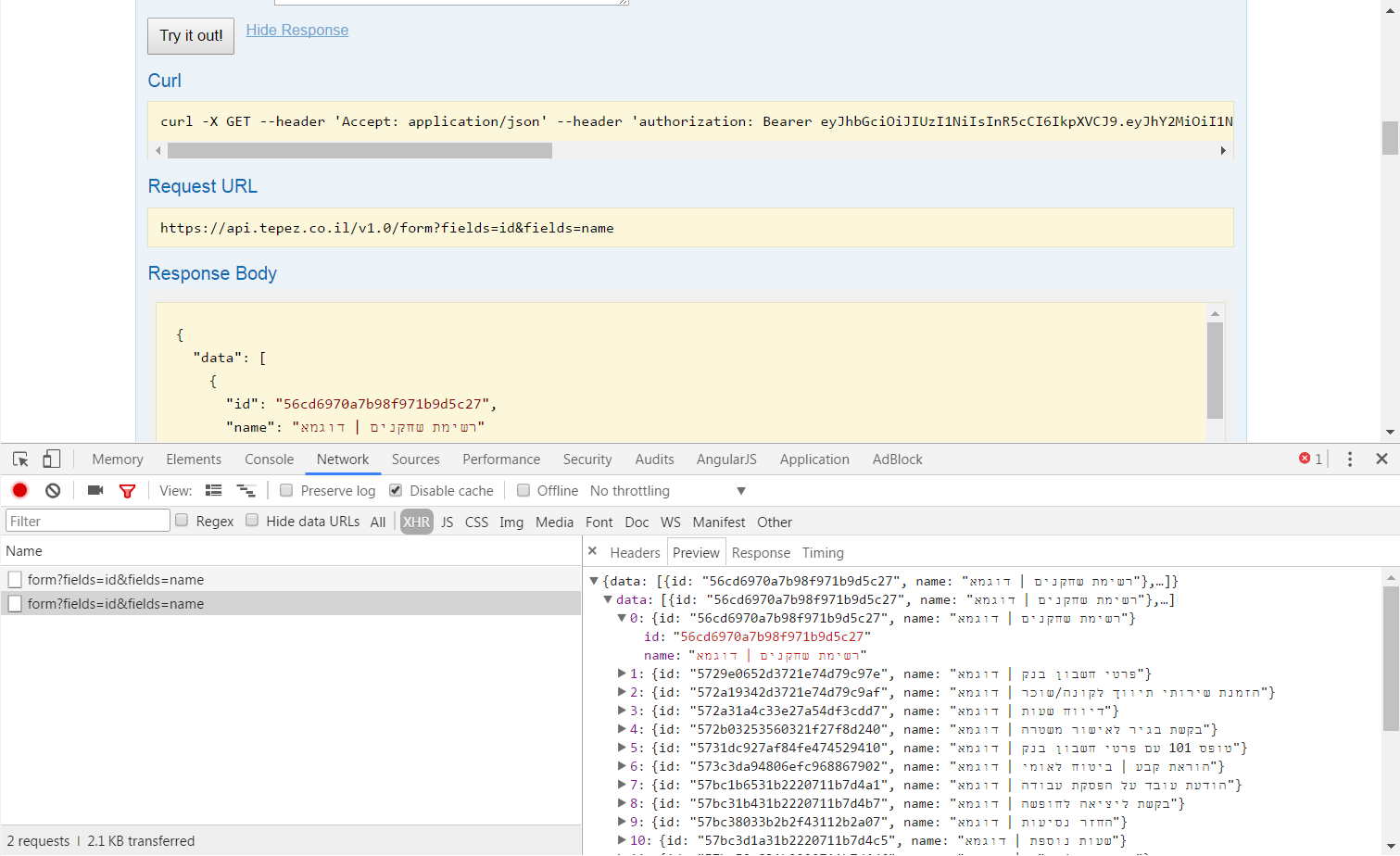1400x856 pixels.
Task: Click the Hide Response link
Action: point(297,30)
